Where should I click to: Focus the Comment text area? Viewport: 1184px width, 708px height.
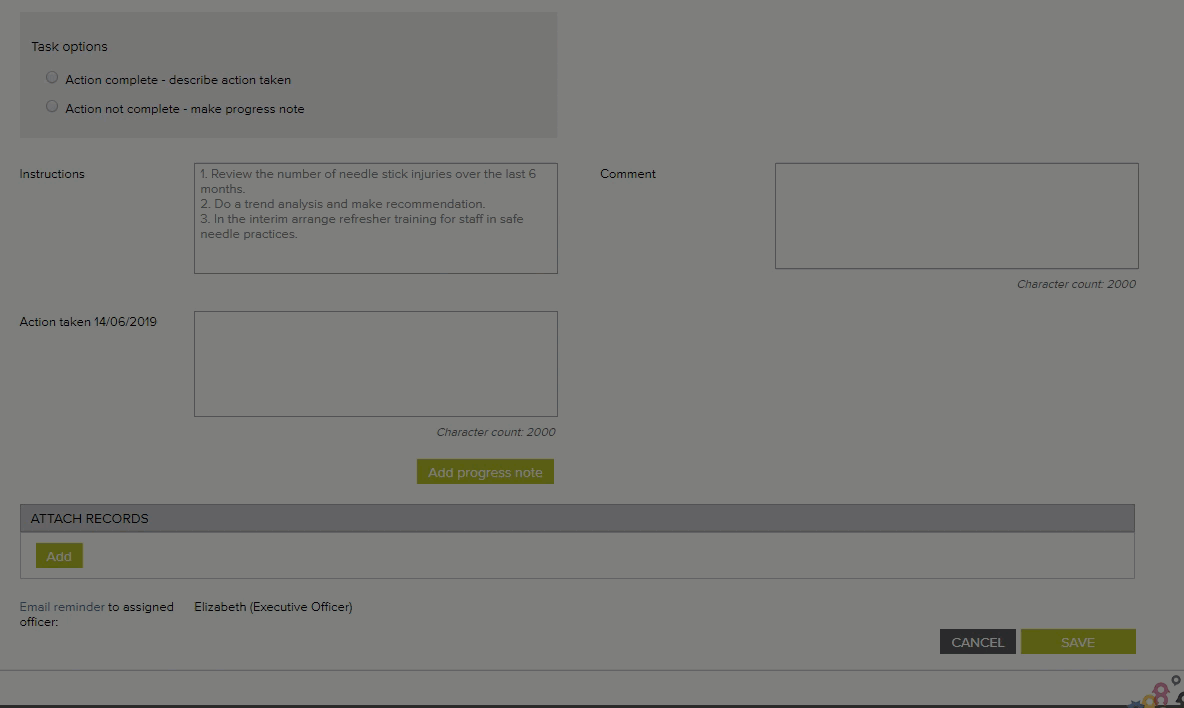[956, 216]
